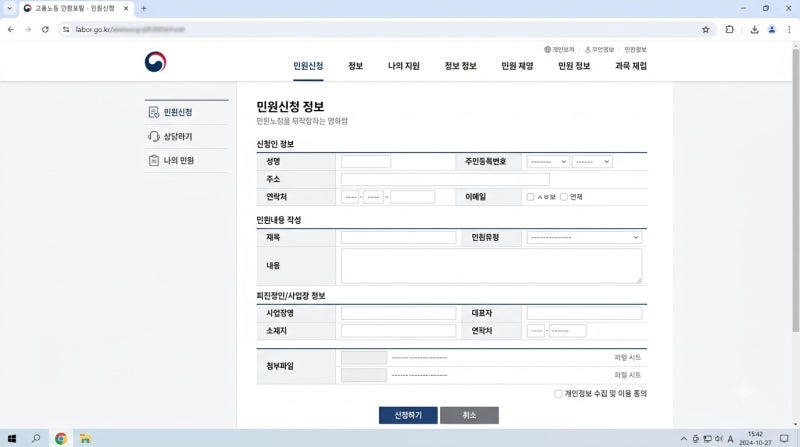
Task: Focus the 대표자 input field
Action: tap(584, 313)
